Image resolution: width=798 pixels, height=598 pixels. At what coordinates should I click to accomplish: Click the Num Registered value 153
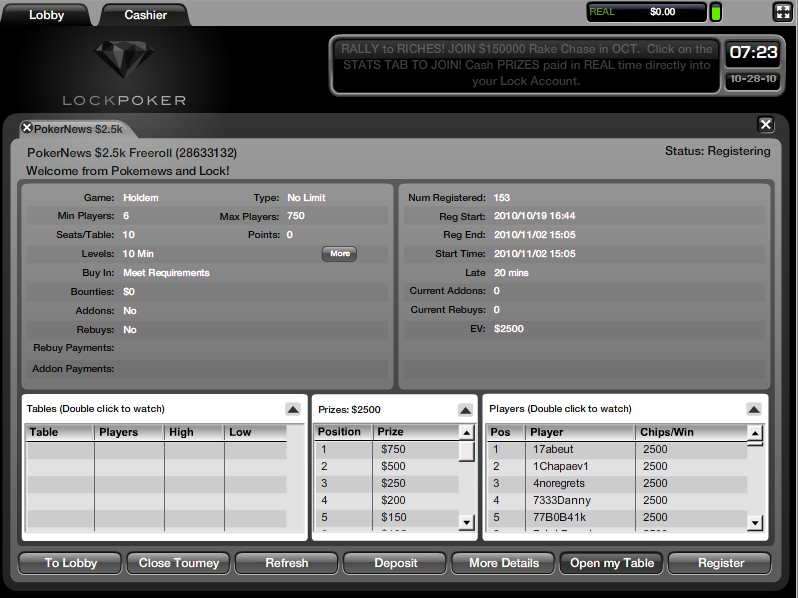tap(502, 197)
